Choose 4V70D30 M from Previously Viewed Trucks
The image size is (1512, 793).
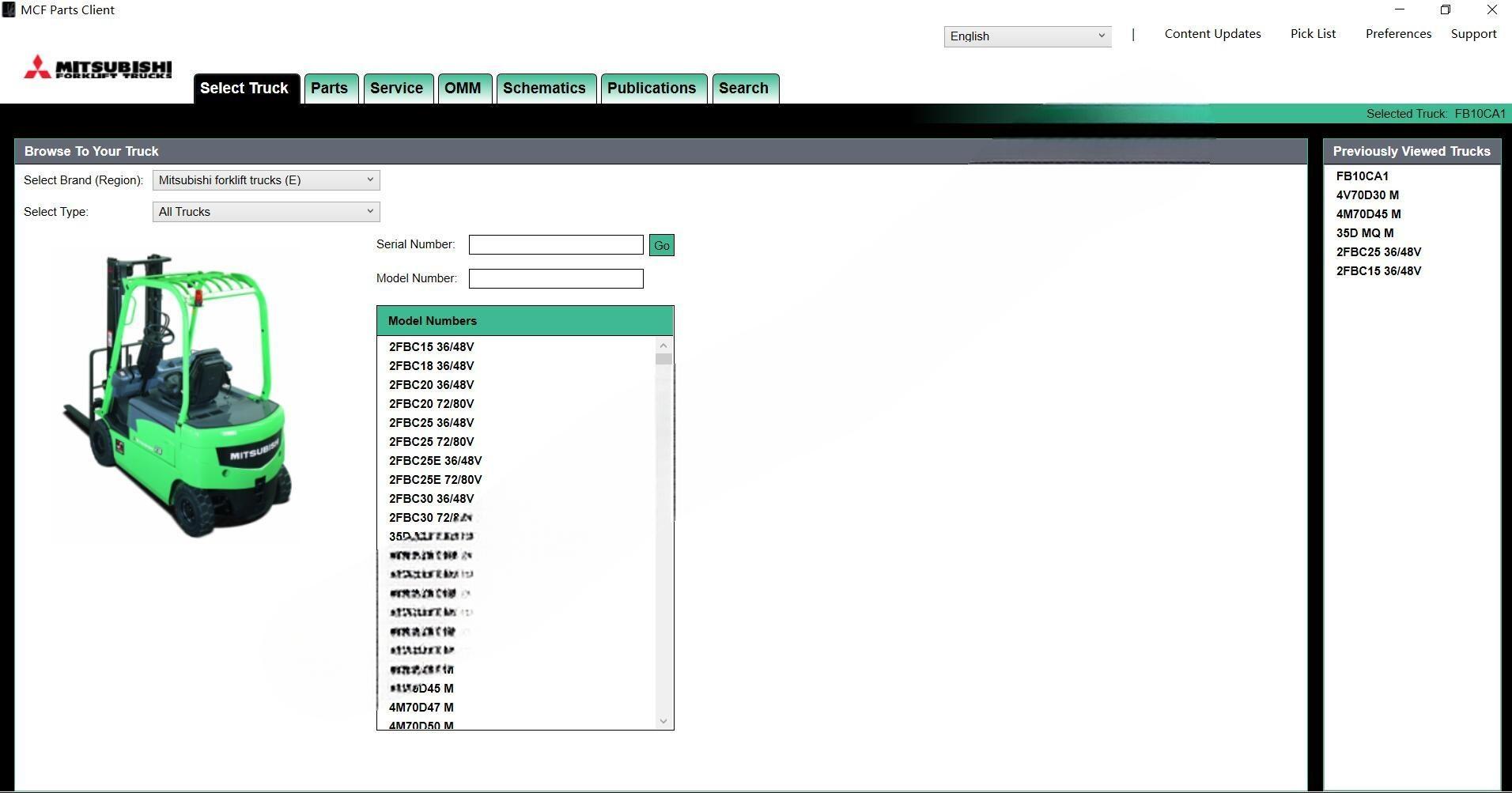[x=1367, y=195]
